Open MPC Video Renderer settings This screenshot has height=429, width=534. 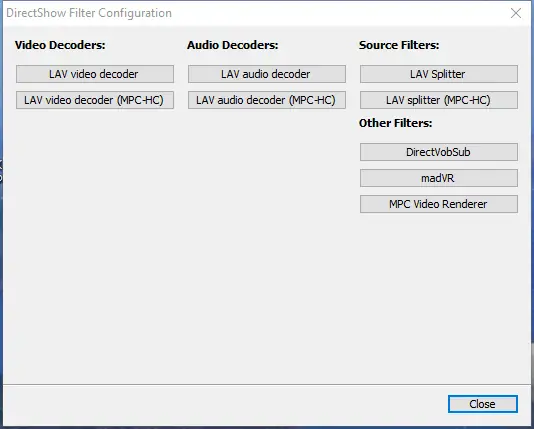(x=439, y=204)
